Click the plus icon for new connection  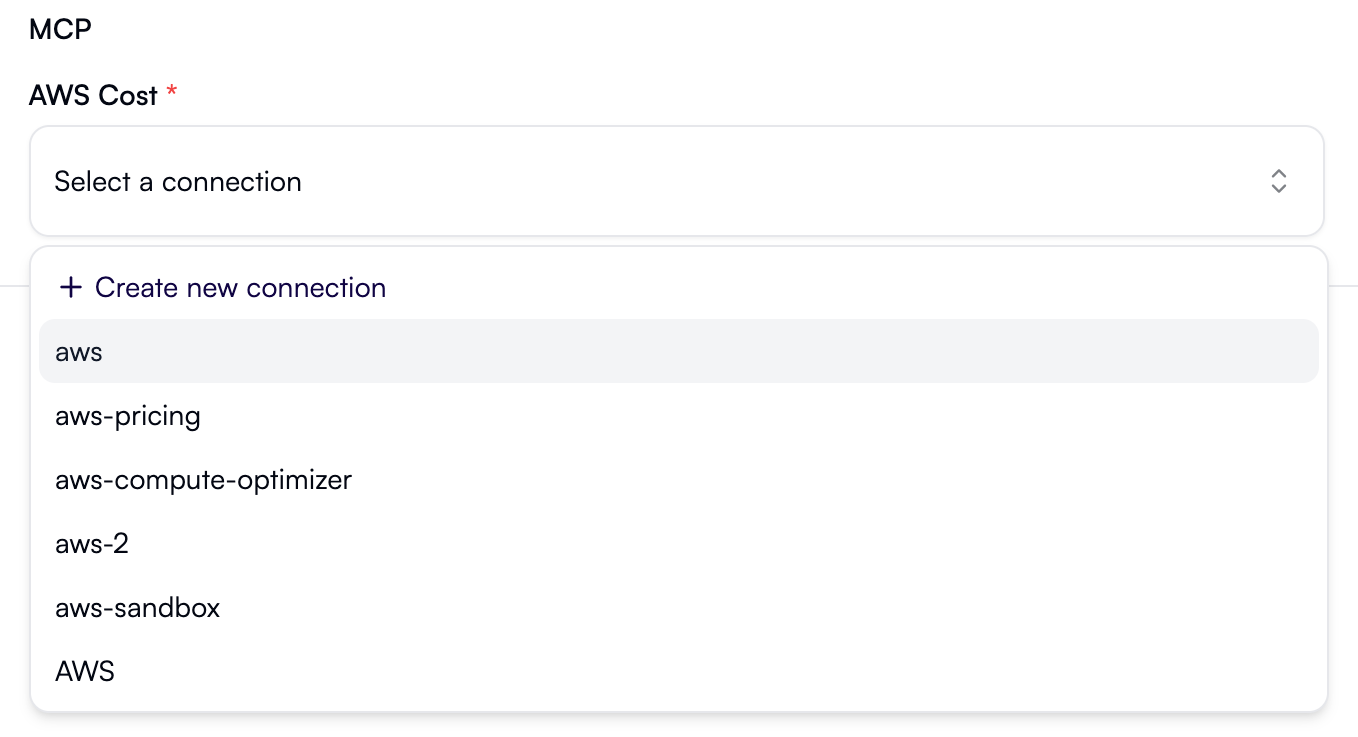[70, 287]
